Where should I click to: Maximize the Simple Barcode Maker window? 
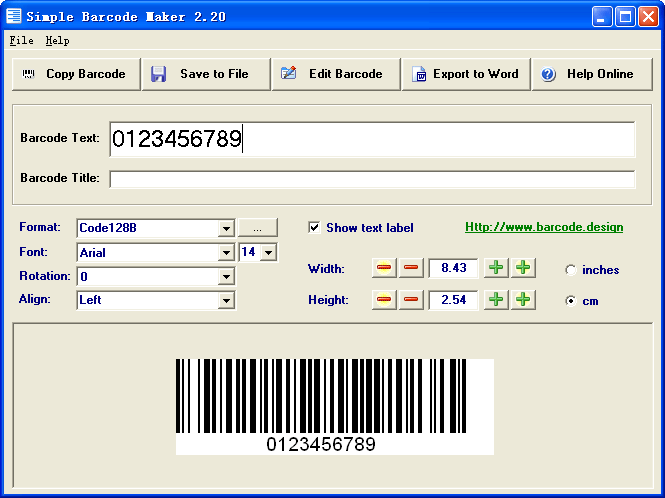pos(625,17)
